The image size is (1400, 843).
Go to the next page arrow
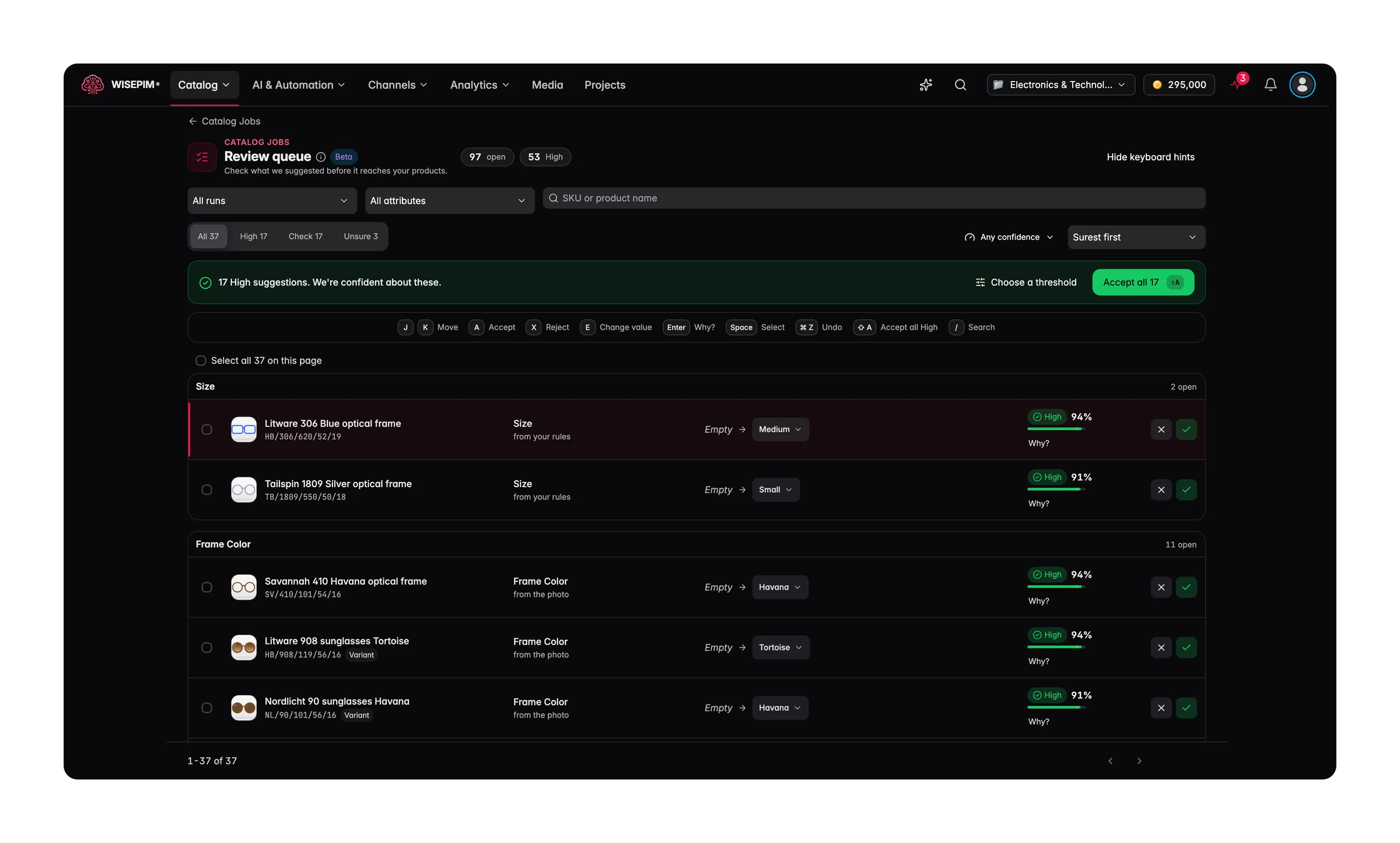coord(1139,761)
